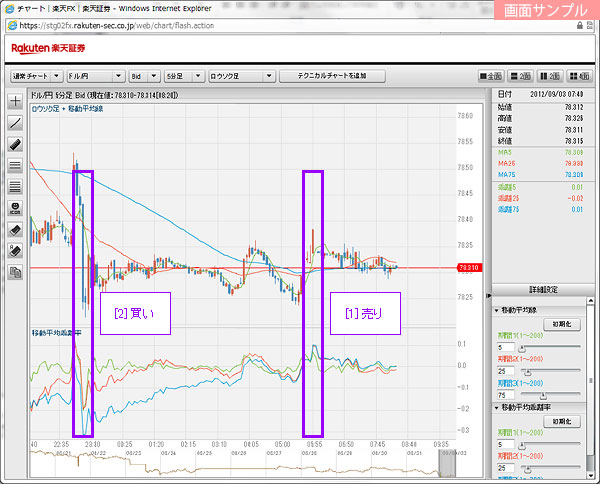This screenshot has width=600, height=484.
Task: Select the horizontal lines tool in left toolbar
Action: (15, 166)
